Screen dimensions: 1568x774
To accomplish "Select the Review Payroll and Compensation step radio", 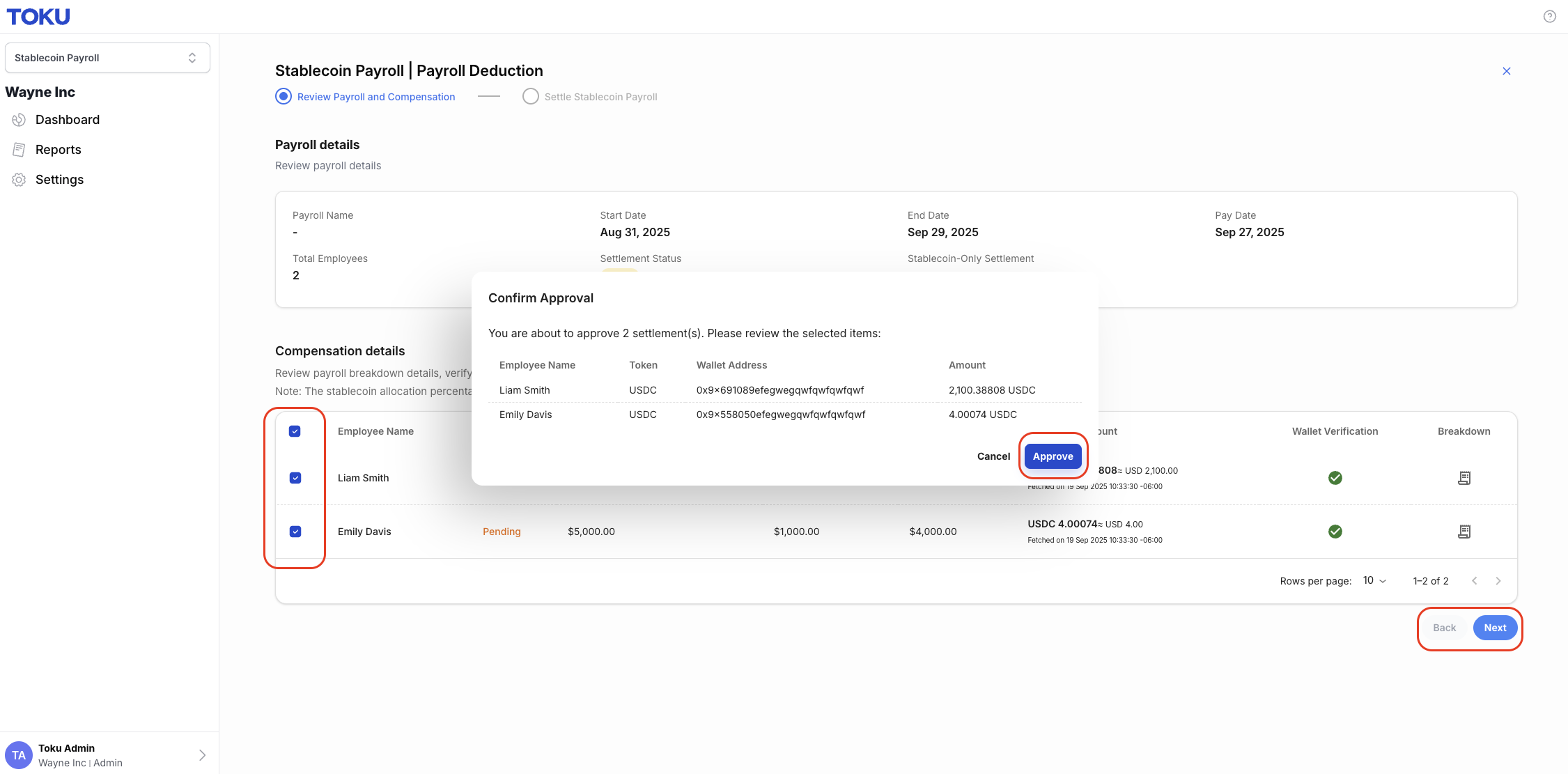I will pos(284,96).
